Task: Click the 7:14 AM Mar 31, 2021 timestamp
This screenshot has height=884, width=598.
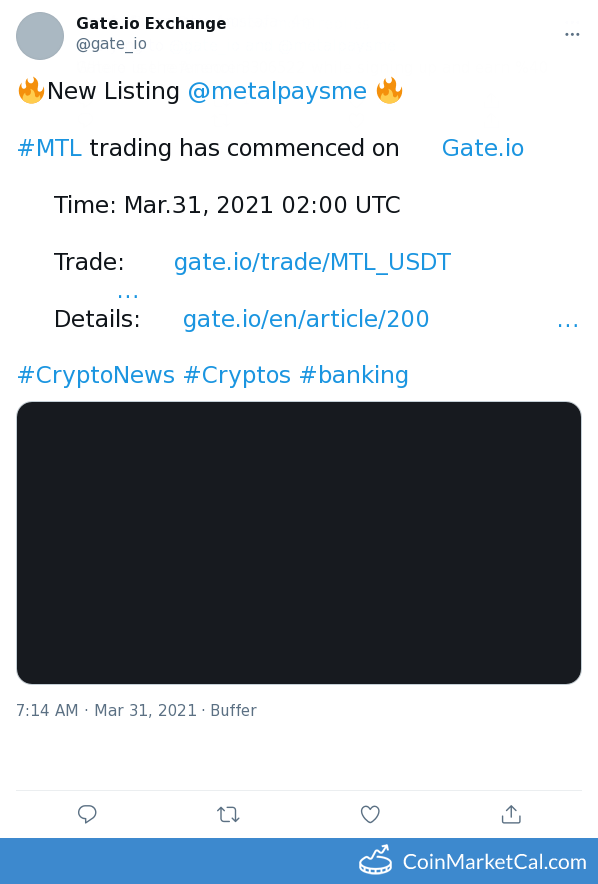Action: pos(106,710)
